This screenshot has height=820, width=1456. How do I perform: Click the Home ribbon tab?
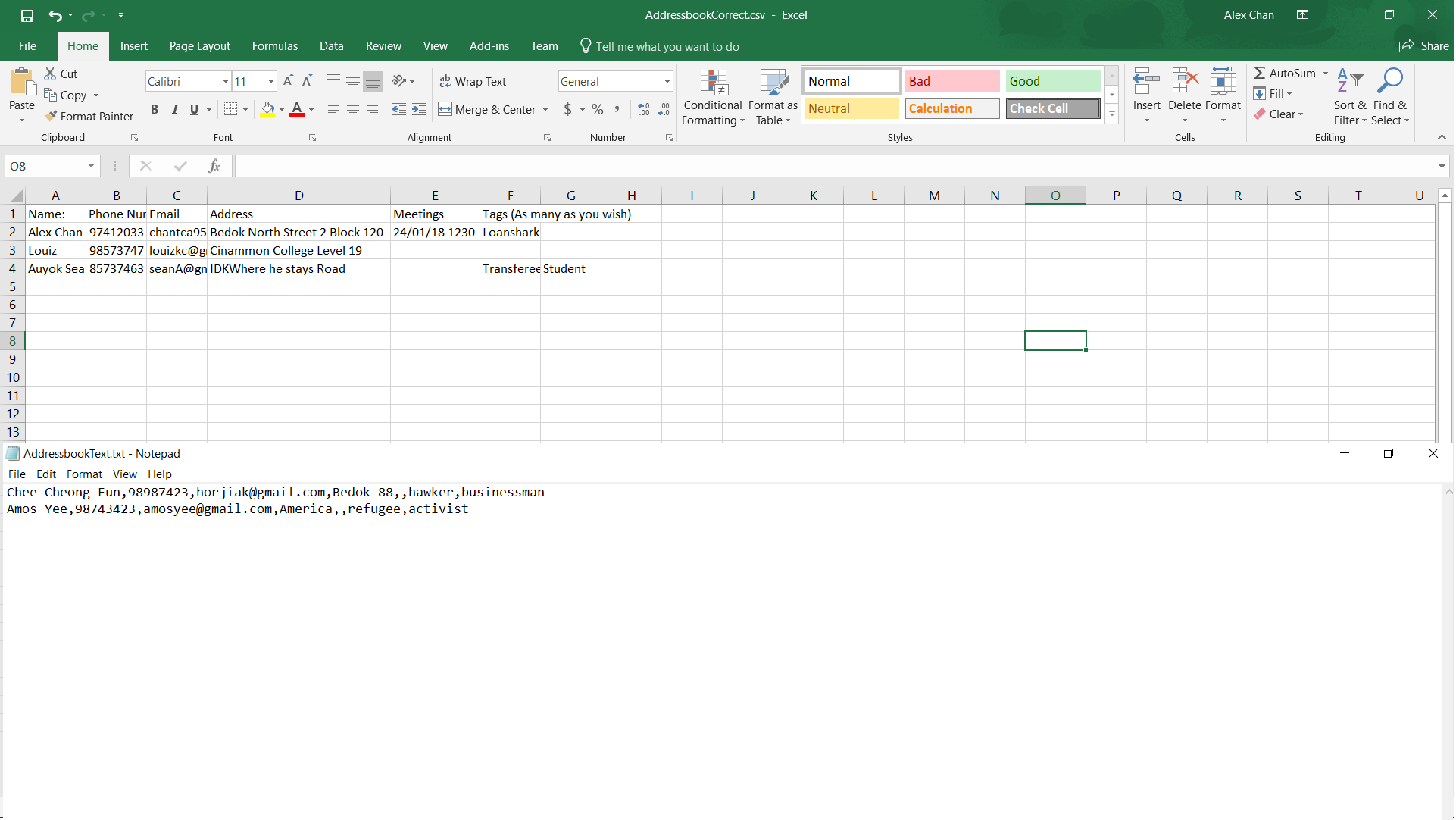(83, 46)
